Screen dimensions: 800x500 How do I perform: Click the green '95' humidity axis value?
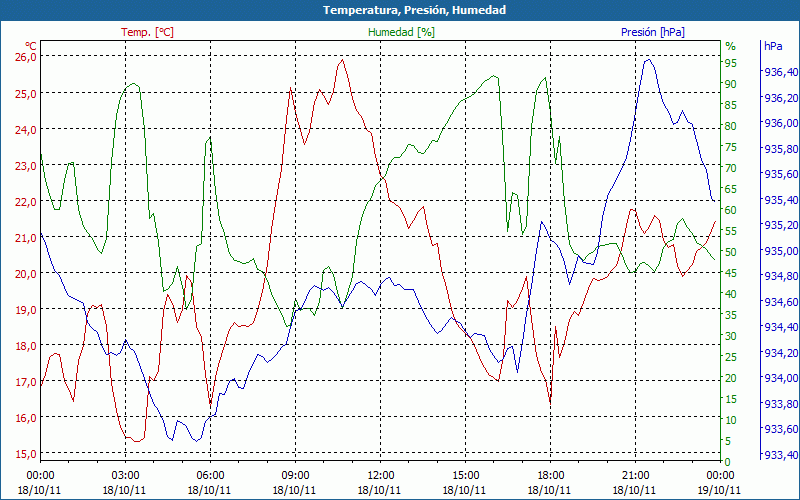coord(731,63)
